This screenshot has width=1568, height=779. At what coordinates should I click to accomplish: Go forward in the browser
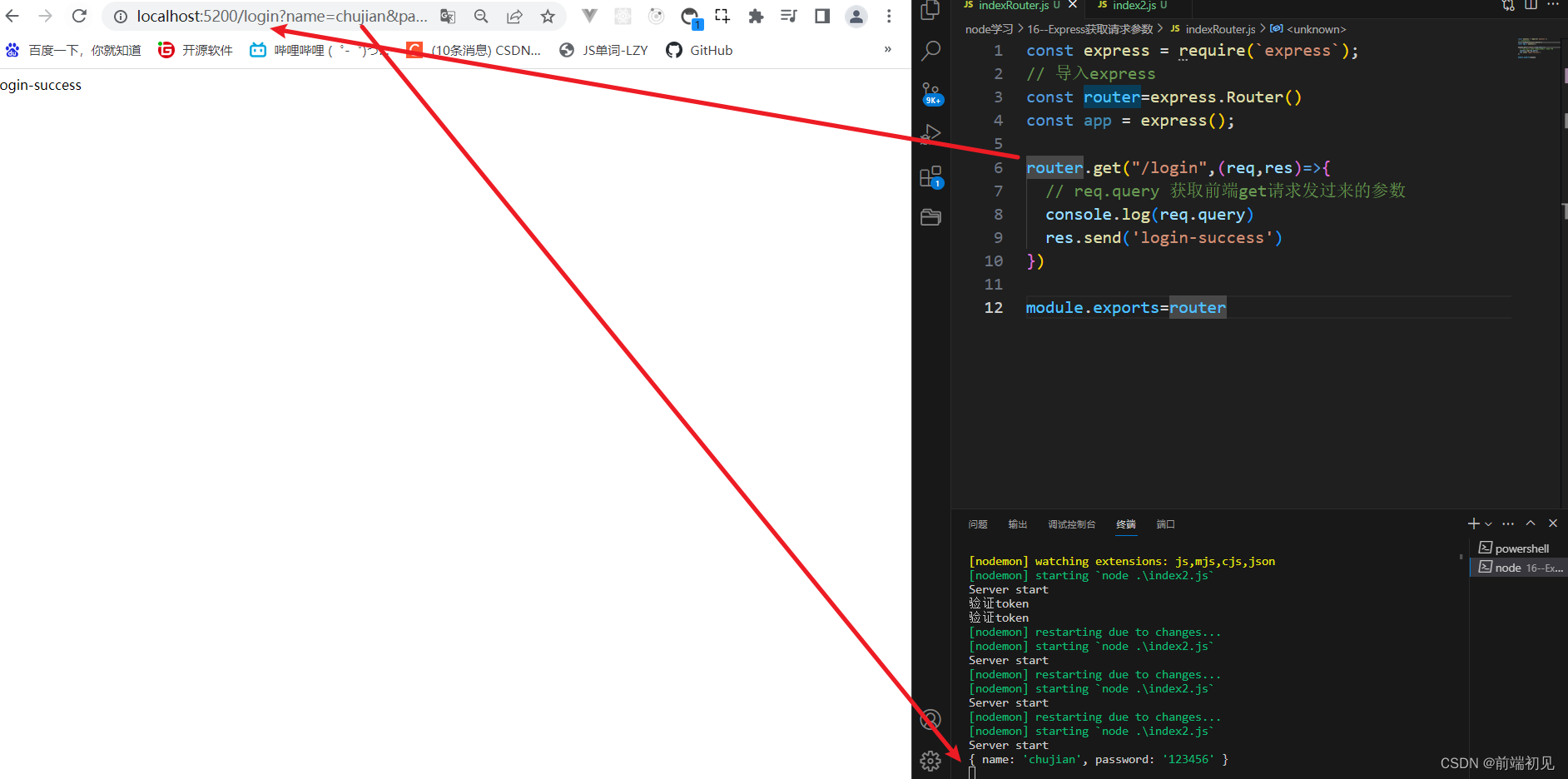[46, 16]
